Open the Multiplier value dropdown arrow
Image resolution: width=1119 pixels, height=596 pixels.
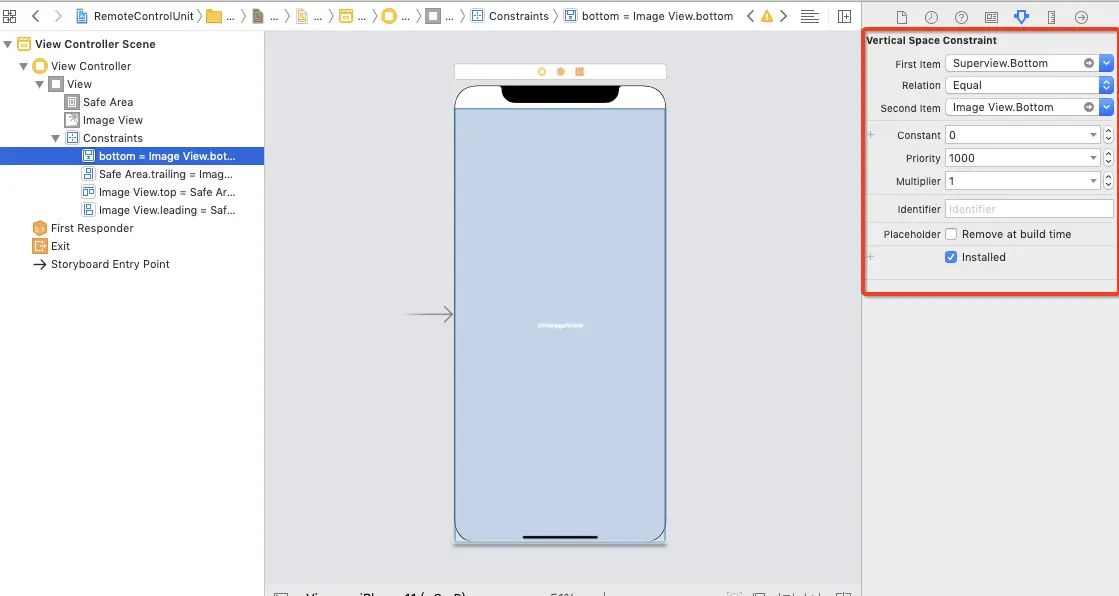pos(1093,181)
